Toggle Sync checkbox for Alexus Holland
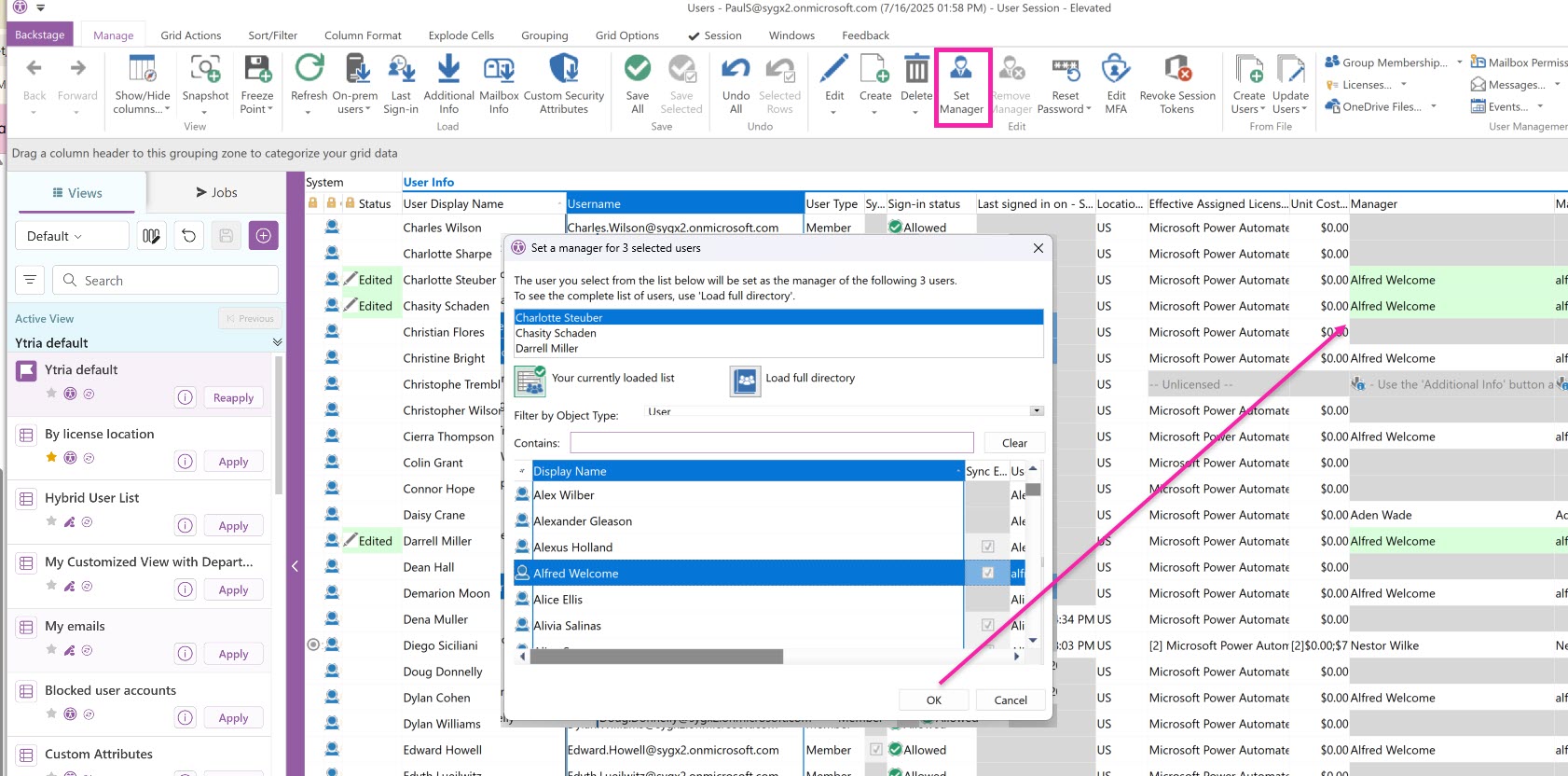 pos(987,547)
